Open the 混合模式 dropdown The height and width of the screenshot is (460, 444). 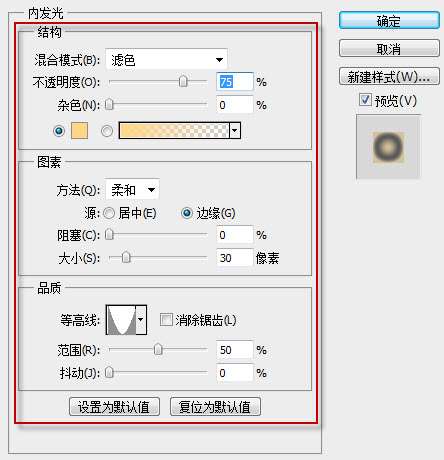[x=167, y=60]
